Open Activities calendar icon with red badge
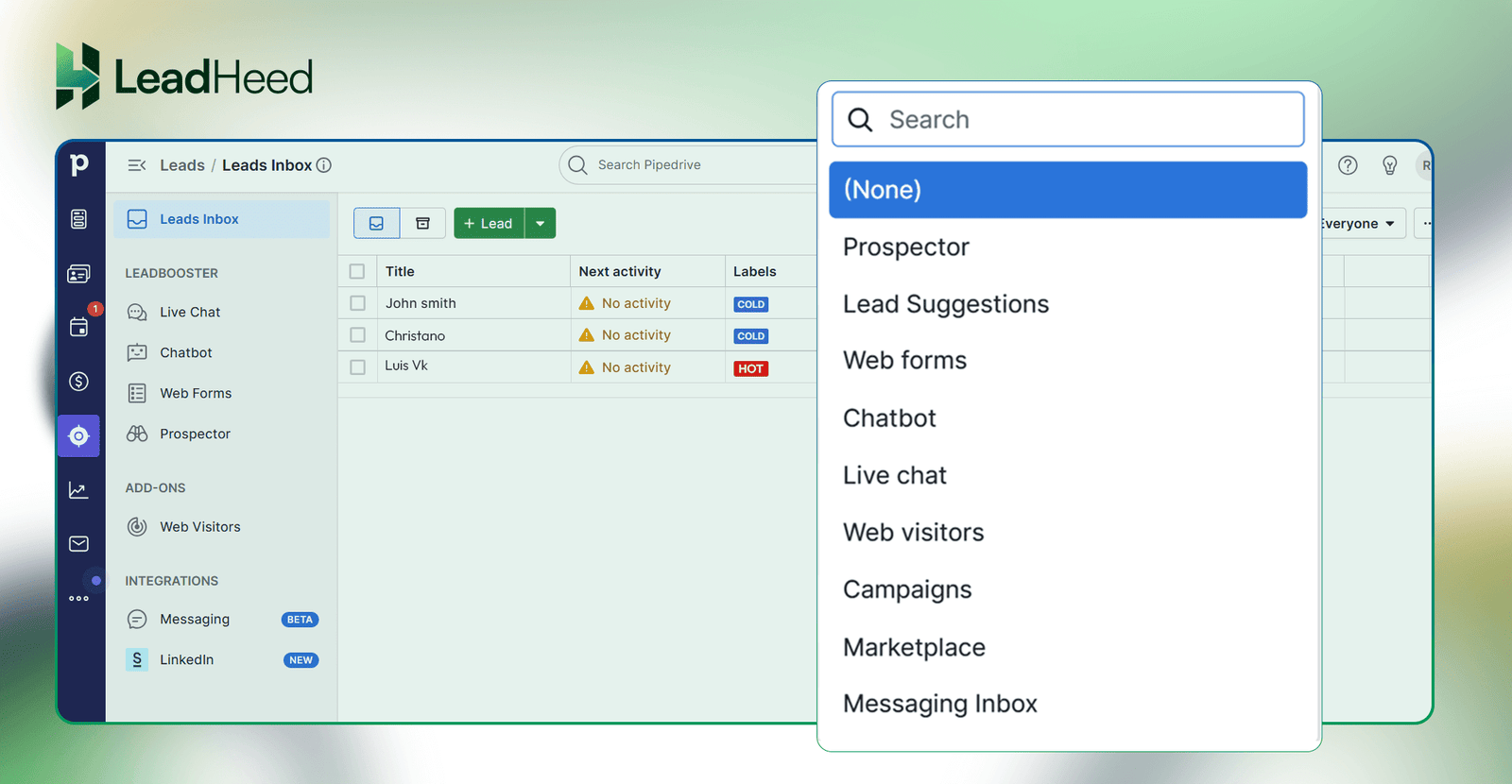The height and width of the screenshot is (784, 1512). coord(79,327)
